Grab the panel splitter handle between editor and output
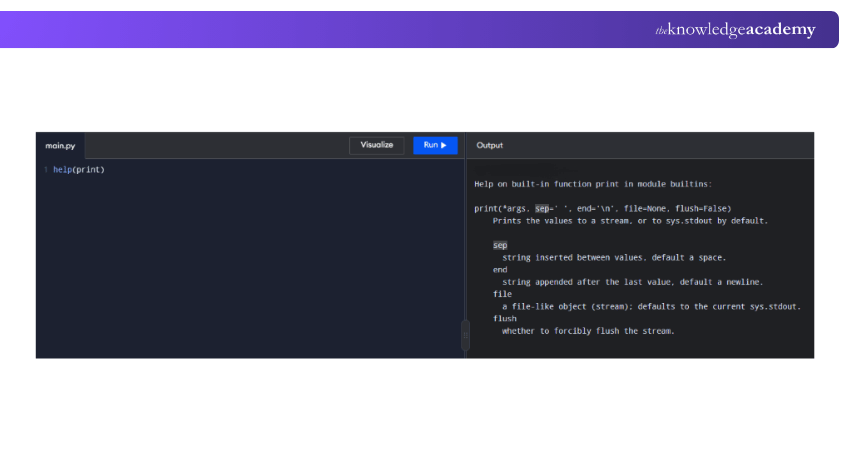 tap(465, 335)
